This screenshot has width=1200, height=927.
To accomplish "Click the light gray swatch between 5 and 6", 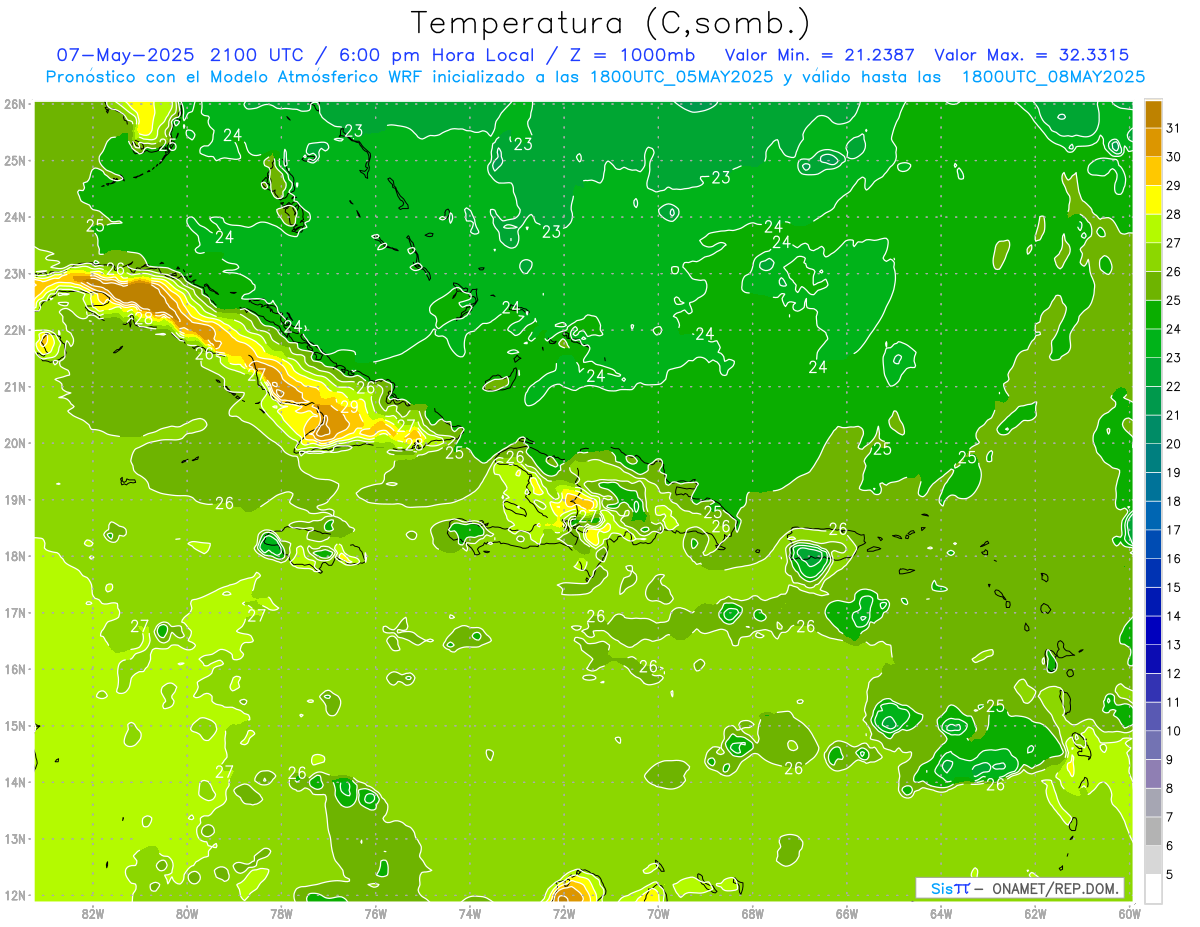I will click(1153, 859).
